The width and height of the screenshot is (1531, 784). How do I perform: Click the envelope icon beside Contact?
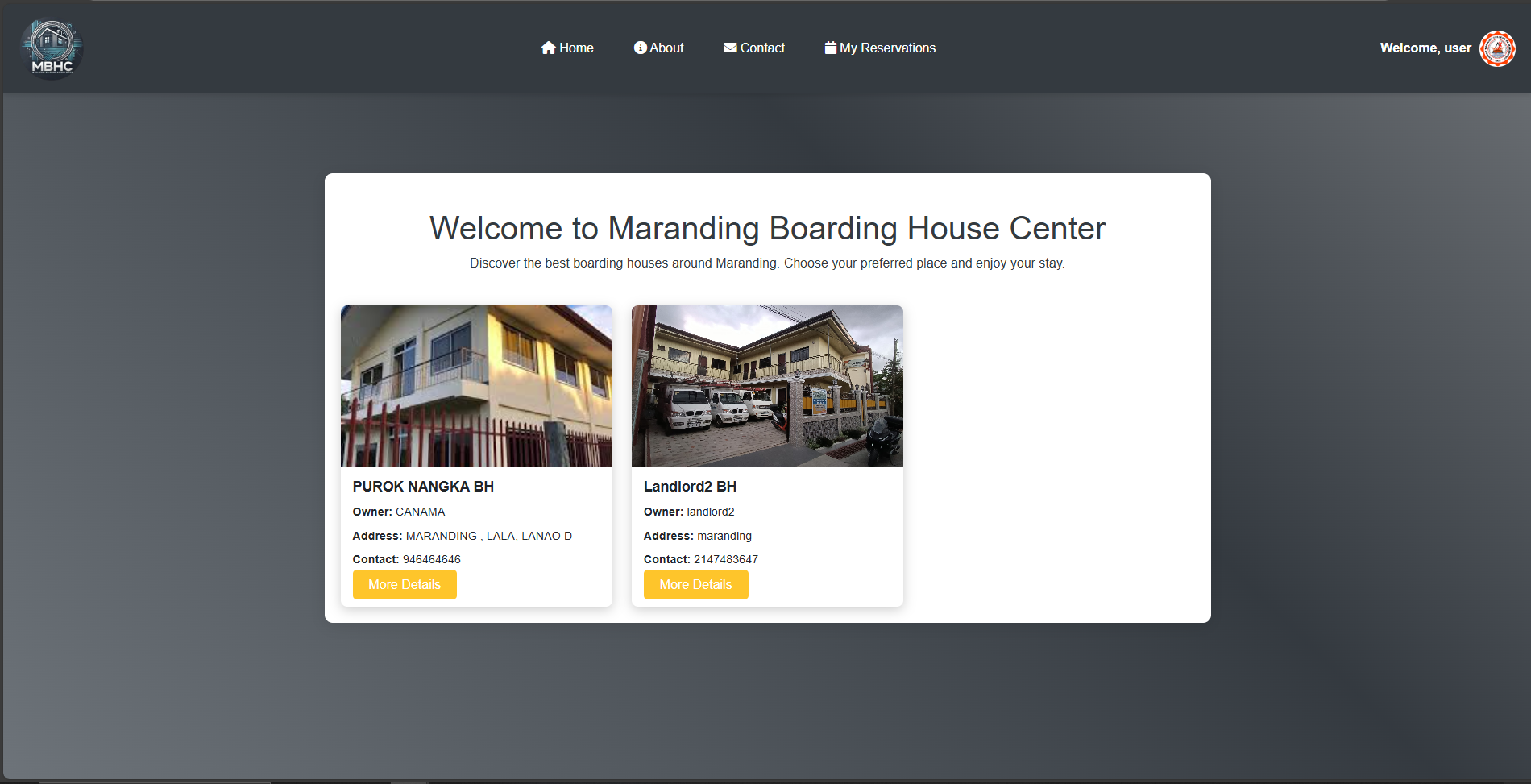coord(729,48)
